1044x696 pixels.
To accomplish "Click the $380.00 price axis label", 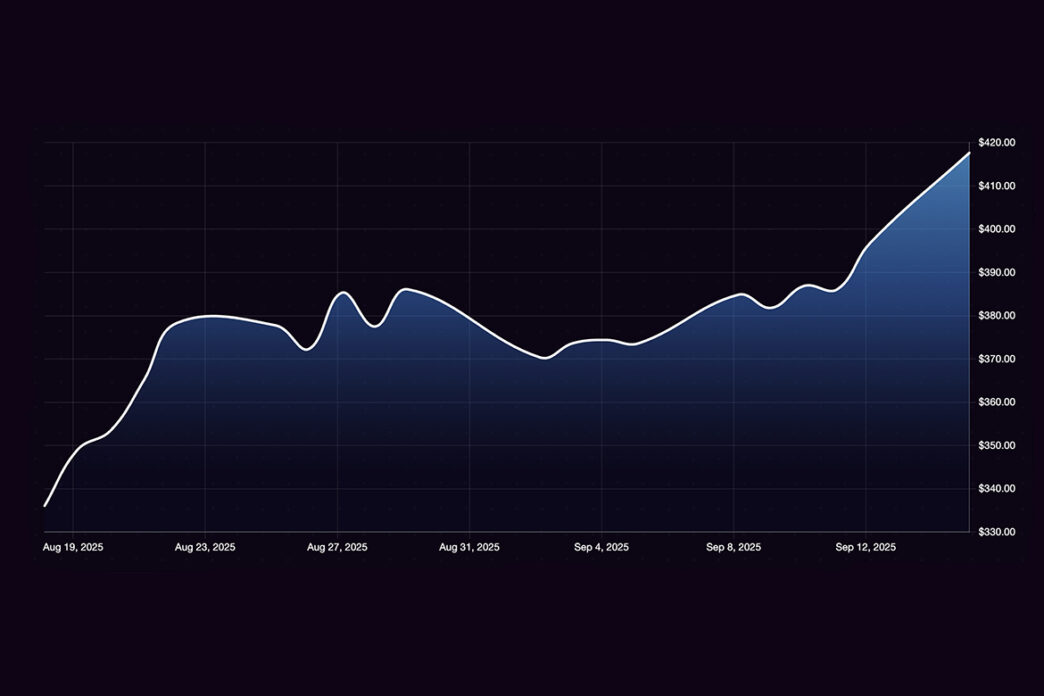I will [996, 316].
